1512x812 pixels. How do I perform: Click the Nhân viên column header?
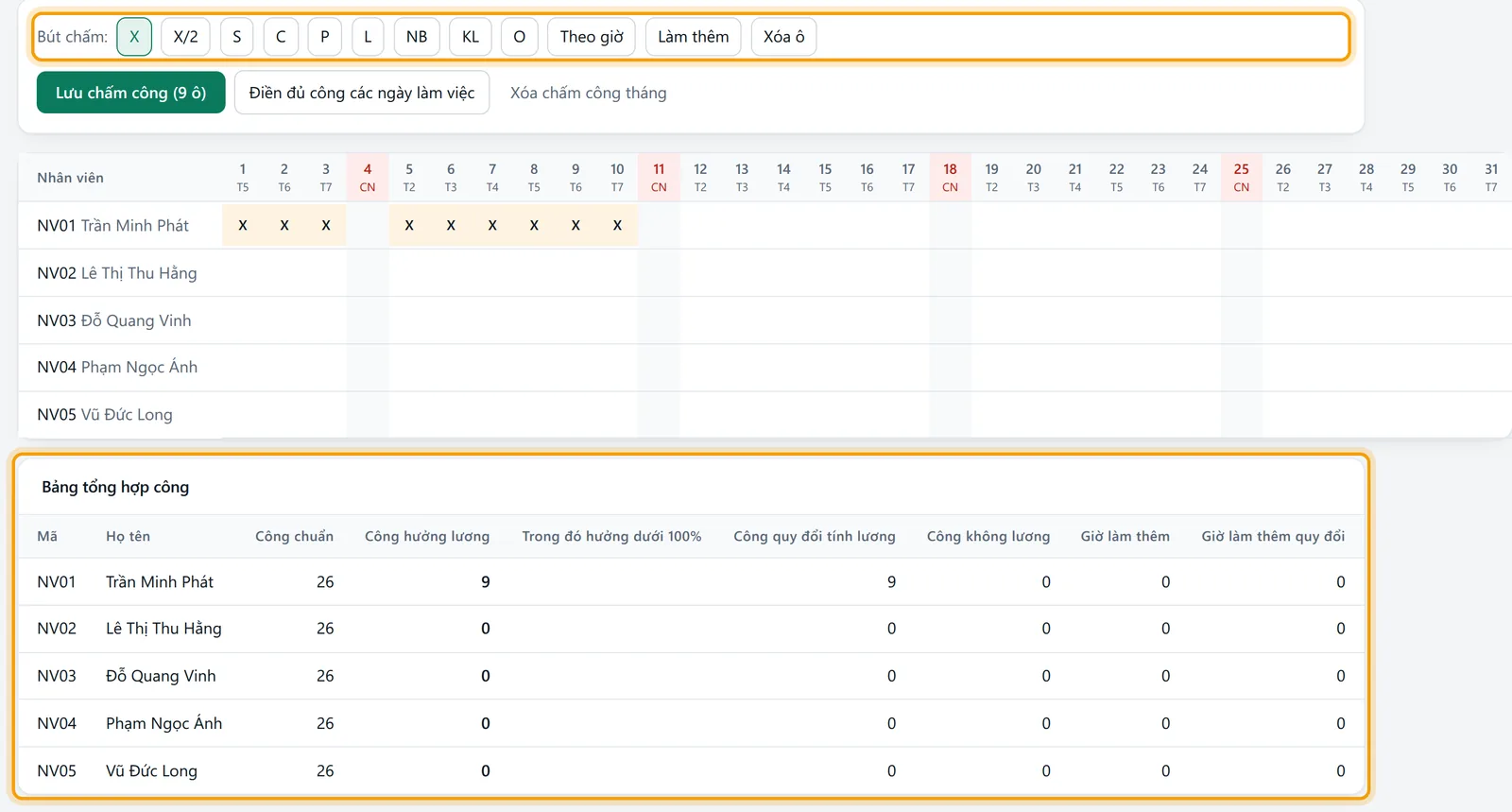point(71,178)
